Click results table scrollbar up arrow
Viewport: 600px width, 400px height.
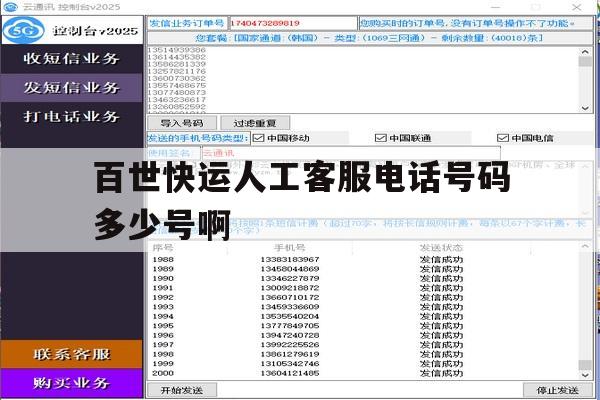pyautogui.click(x=585, y=247)
